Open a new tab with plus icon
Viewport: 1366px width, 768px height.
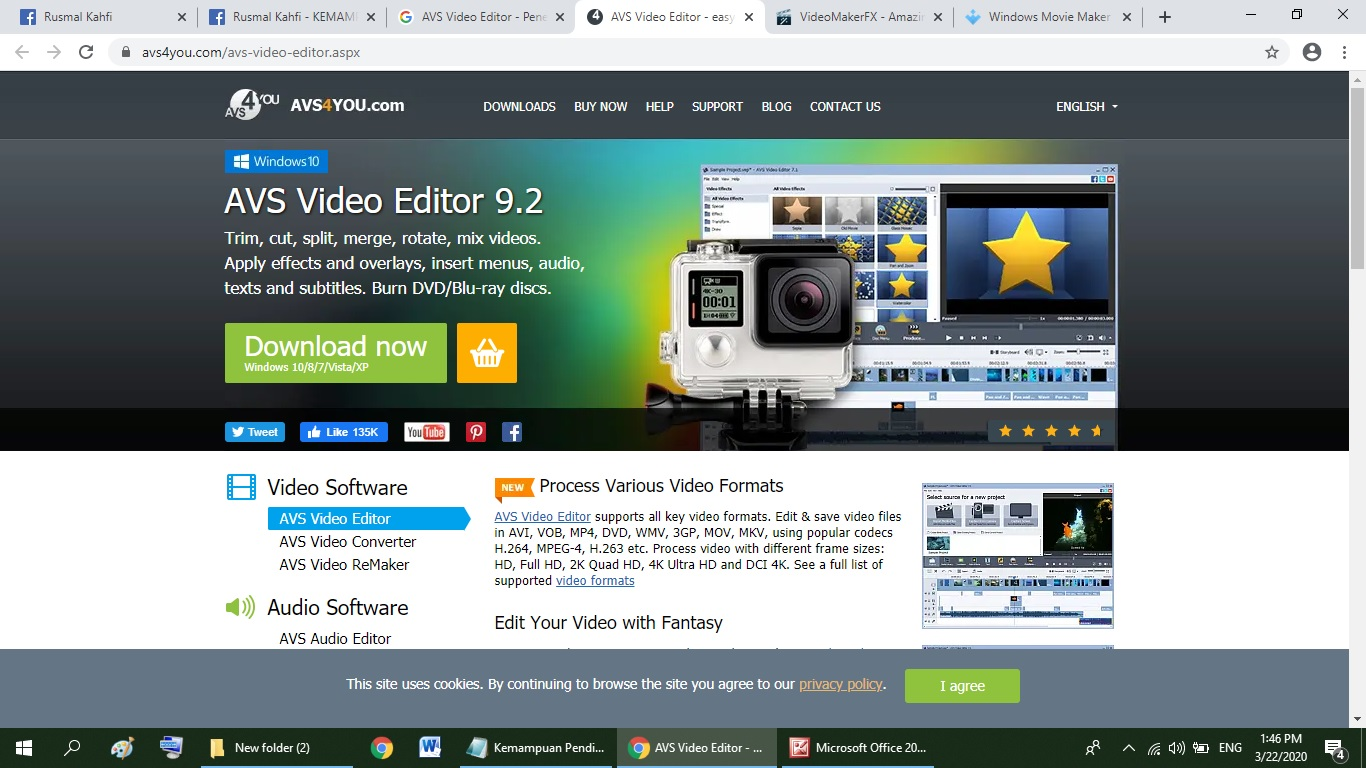click(1165, 17)
